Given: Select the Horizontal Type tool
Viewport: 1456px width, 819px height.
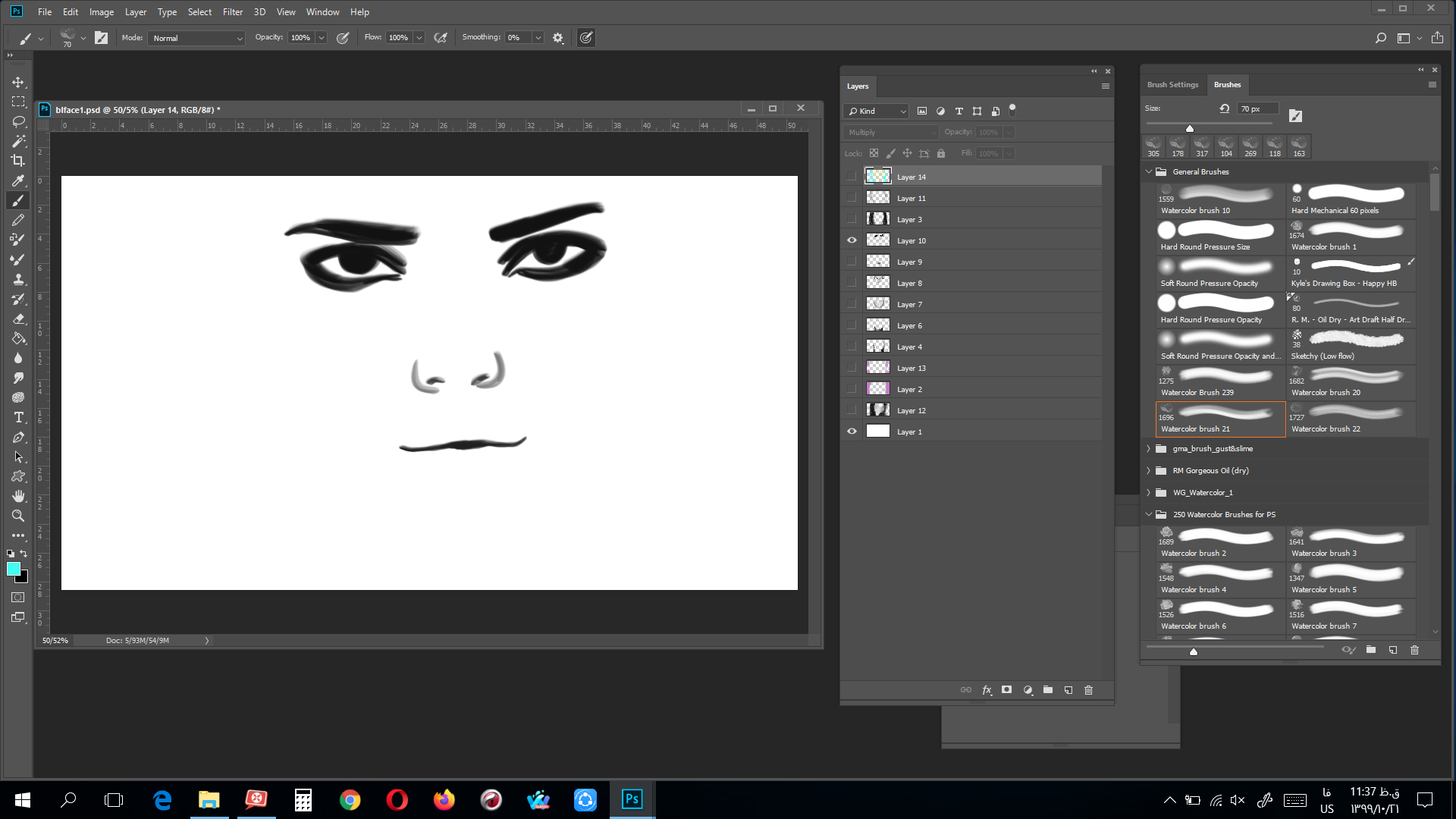Looking at the screenshot, I should pyautogui.click(x=18, y=417).
